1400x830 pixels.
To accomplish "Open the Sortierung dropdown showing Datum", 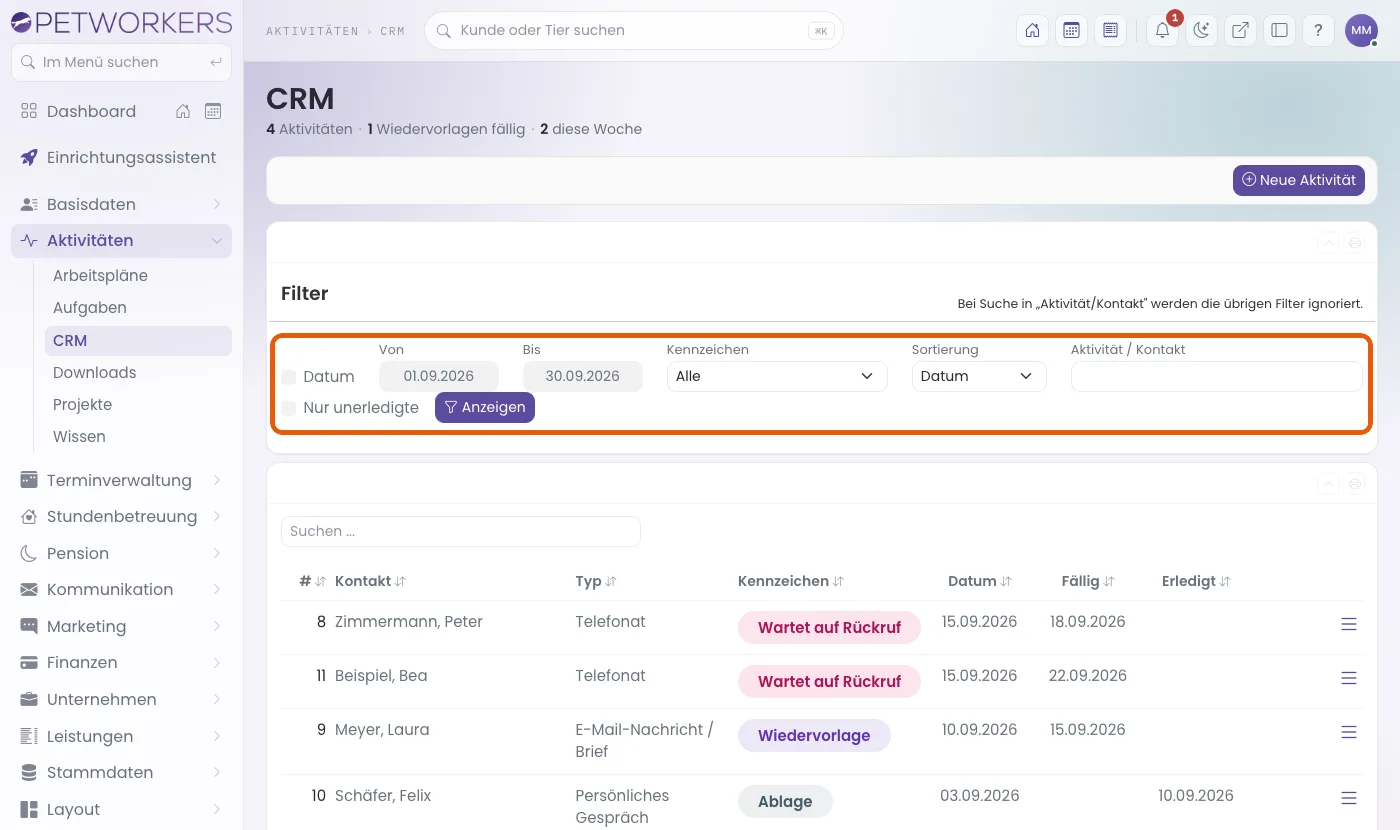I will click(979, 376).
